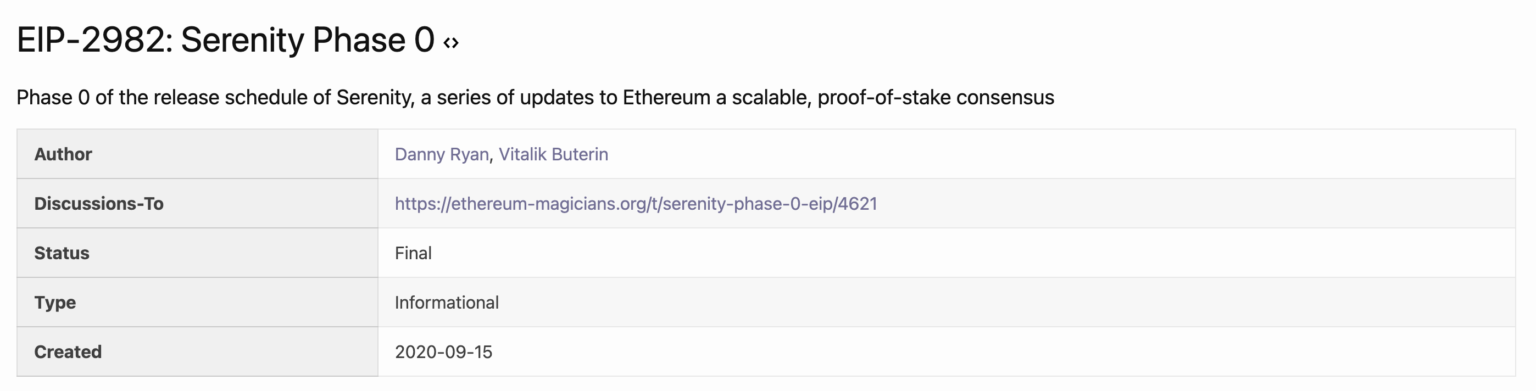1536x391 pixels.
Task: Select the Type row label
Action: pyautogui.click(x=55, y=302)
